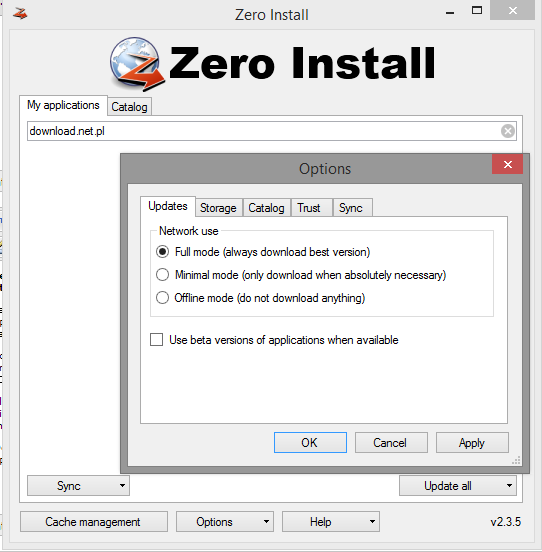Switch to the Storage tab

(x=218, y=208)
